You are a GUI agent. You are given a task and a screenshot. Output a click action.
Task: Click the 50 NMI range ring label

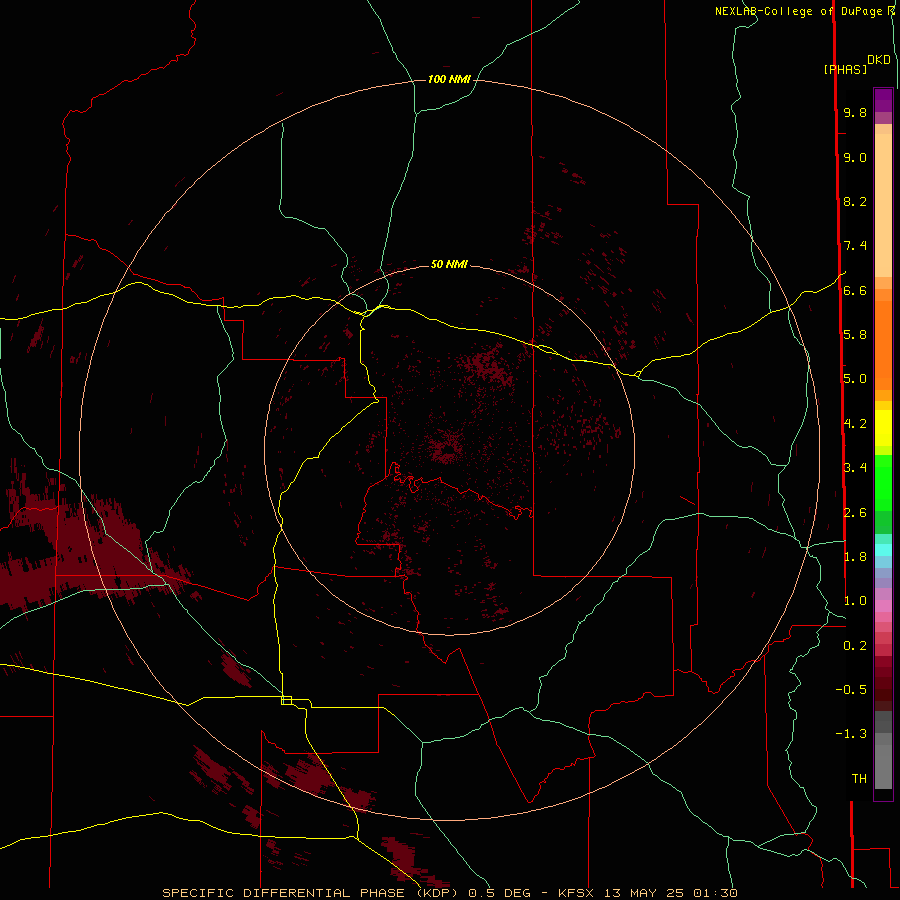(x=449, y=264)
